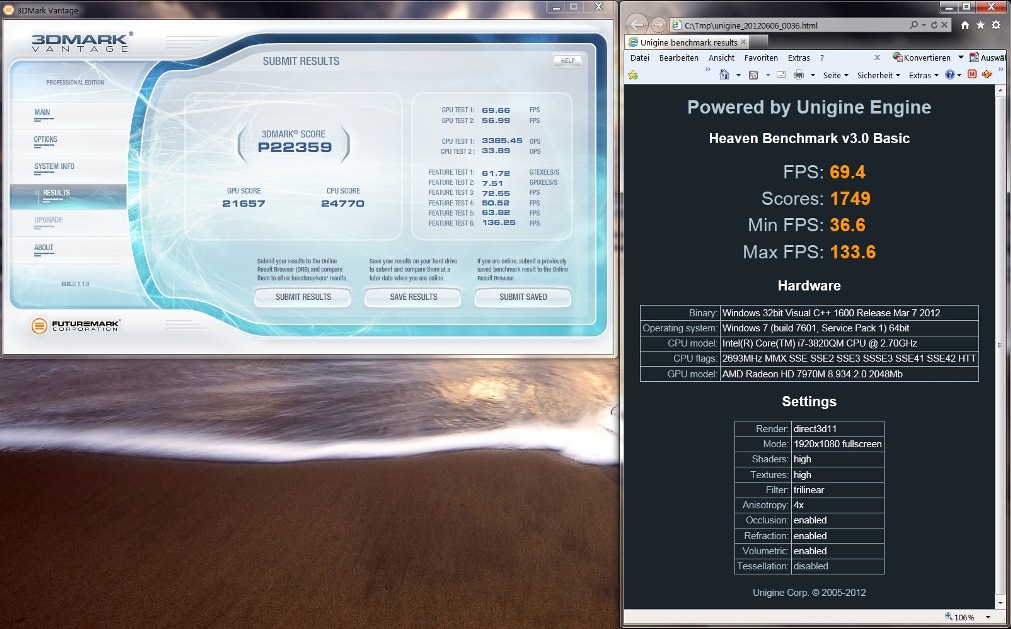Click the Render value direct3d11
The height and width of the screenshot is (629, 1011).
tap(837, 429)
